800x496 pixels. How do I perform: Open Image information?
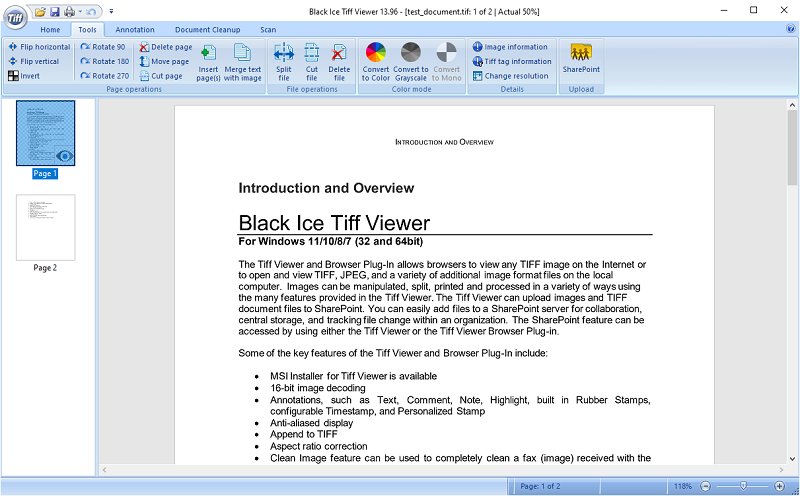pos(510,47)
